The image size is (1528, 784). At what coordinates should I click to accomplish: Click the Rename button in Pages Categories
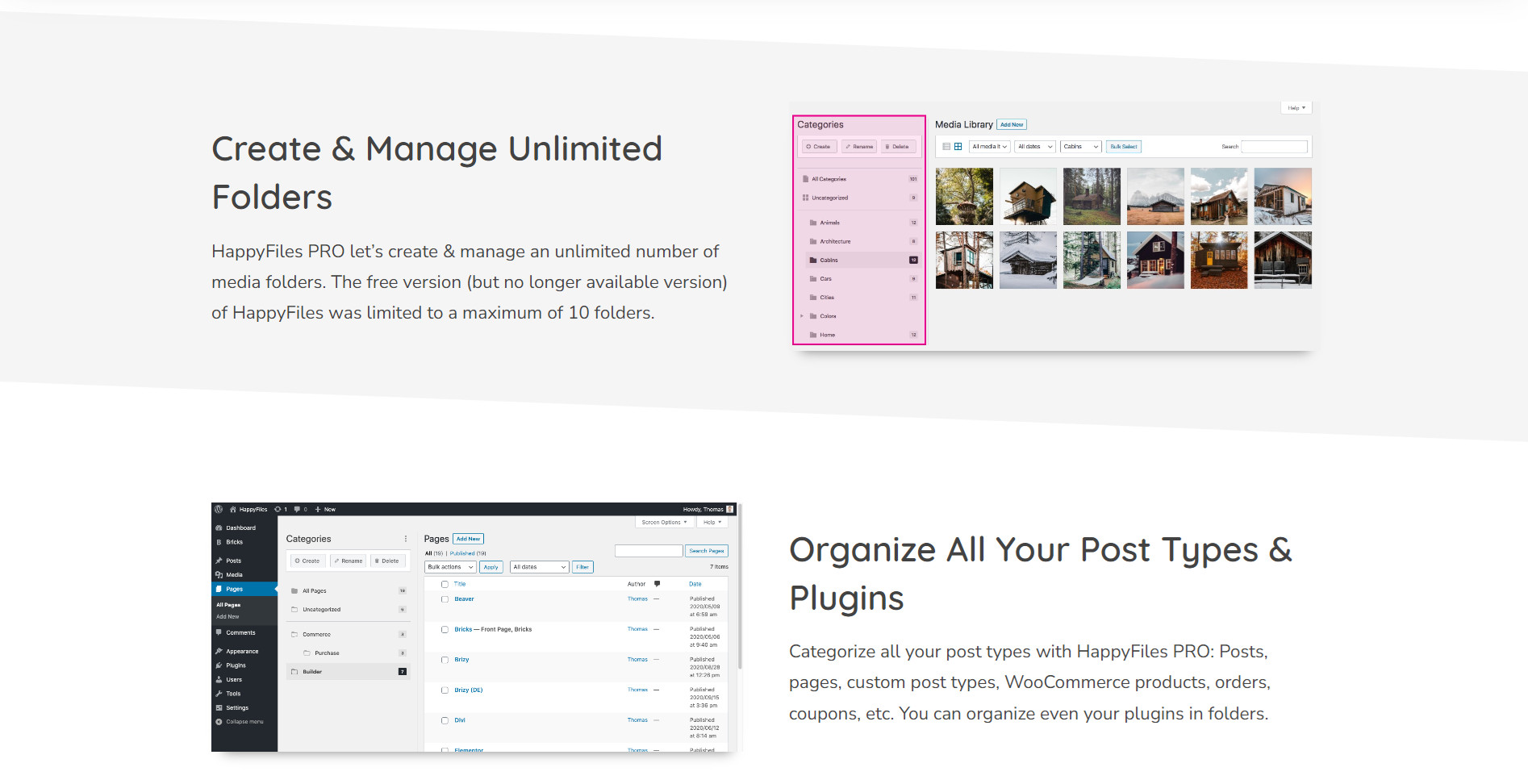pyautogui.click(x=349, y=561)
